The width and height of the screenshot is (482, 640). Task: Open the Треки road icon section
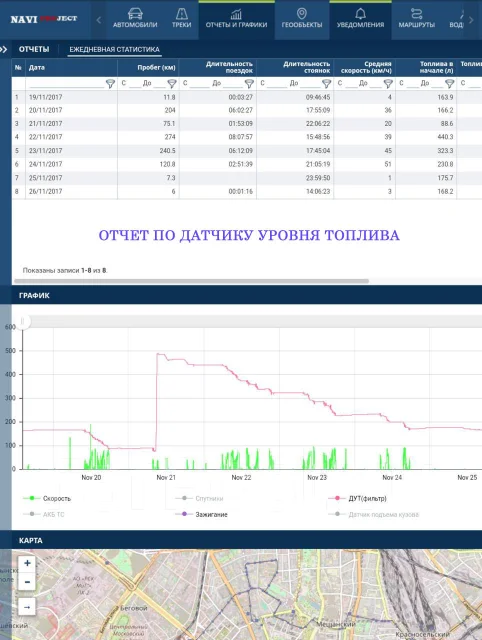(x=182, y=20)
